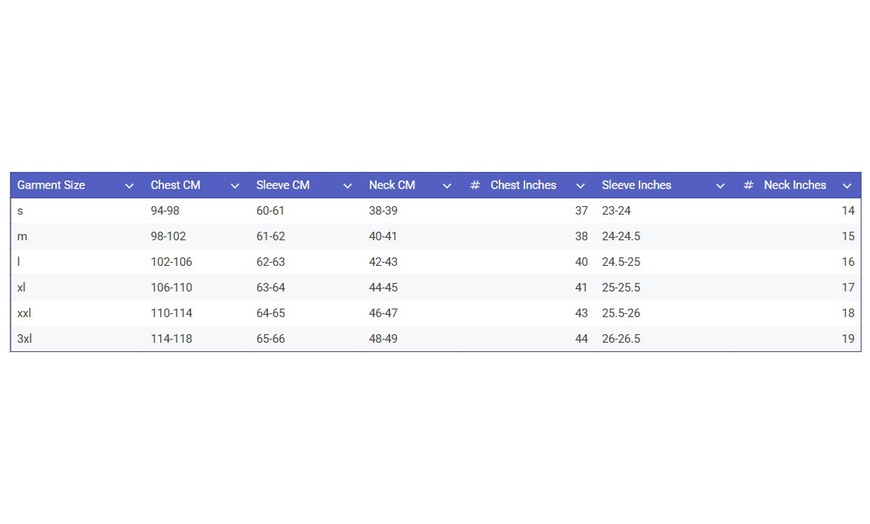Open the Sleeve CM column chevron menu

(347, 186)
